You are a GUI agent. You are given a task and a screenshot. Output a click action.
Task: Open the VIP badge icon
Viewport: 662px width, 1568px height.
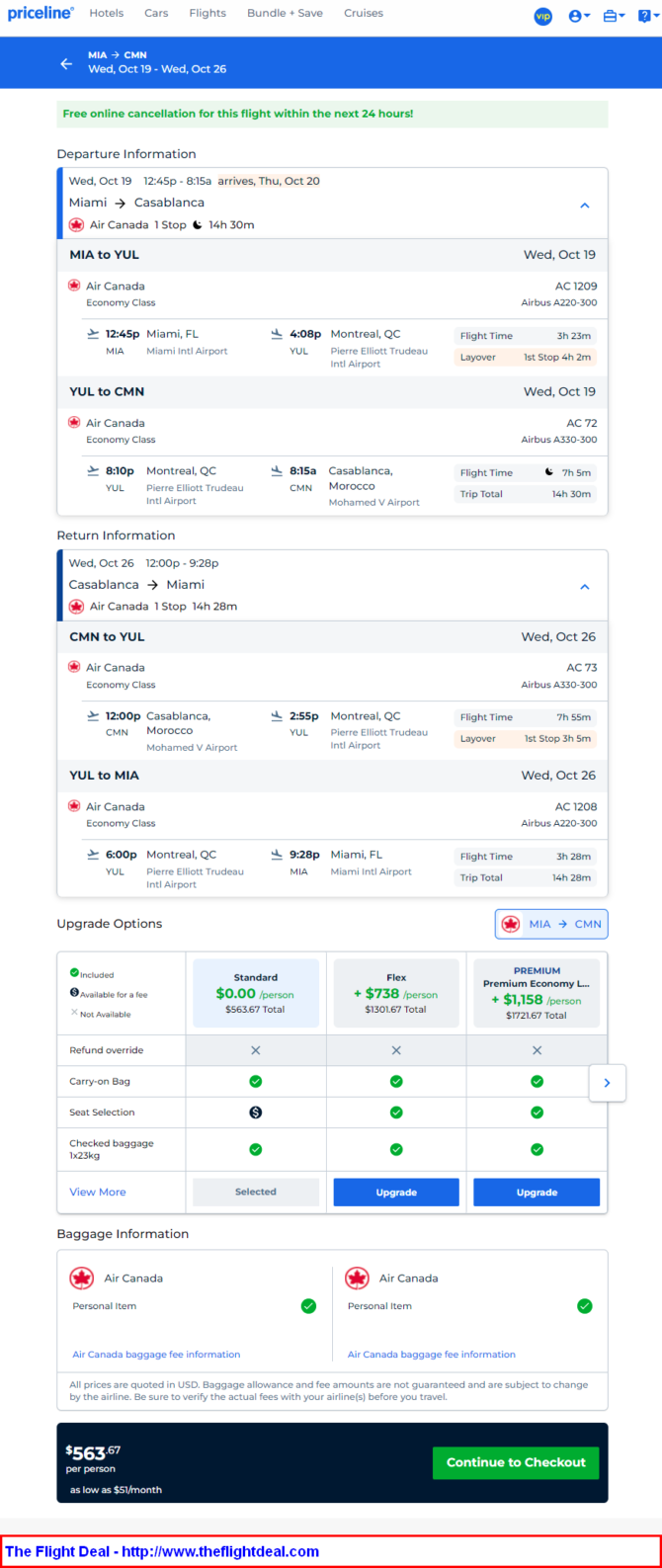pos(542,16)
